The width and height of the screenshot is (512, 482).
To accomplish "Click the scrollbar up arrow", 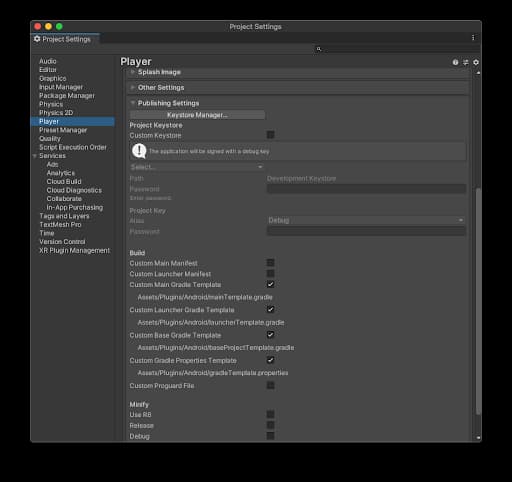I will point(478,72).
